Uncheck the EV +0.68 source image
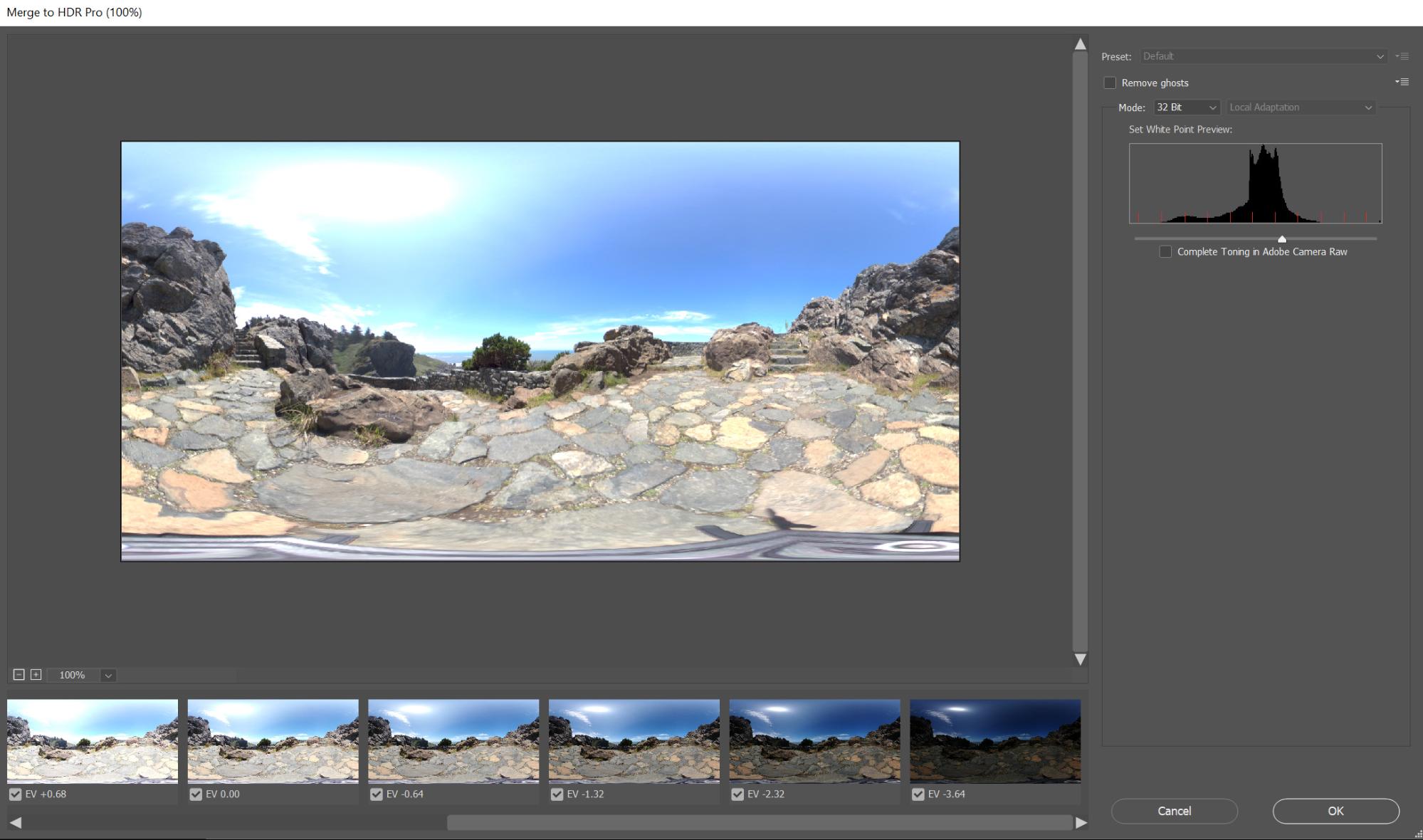Screen dimensions: 1423x840 pyautogui.click(x=15, y=794)
